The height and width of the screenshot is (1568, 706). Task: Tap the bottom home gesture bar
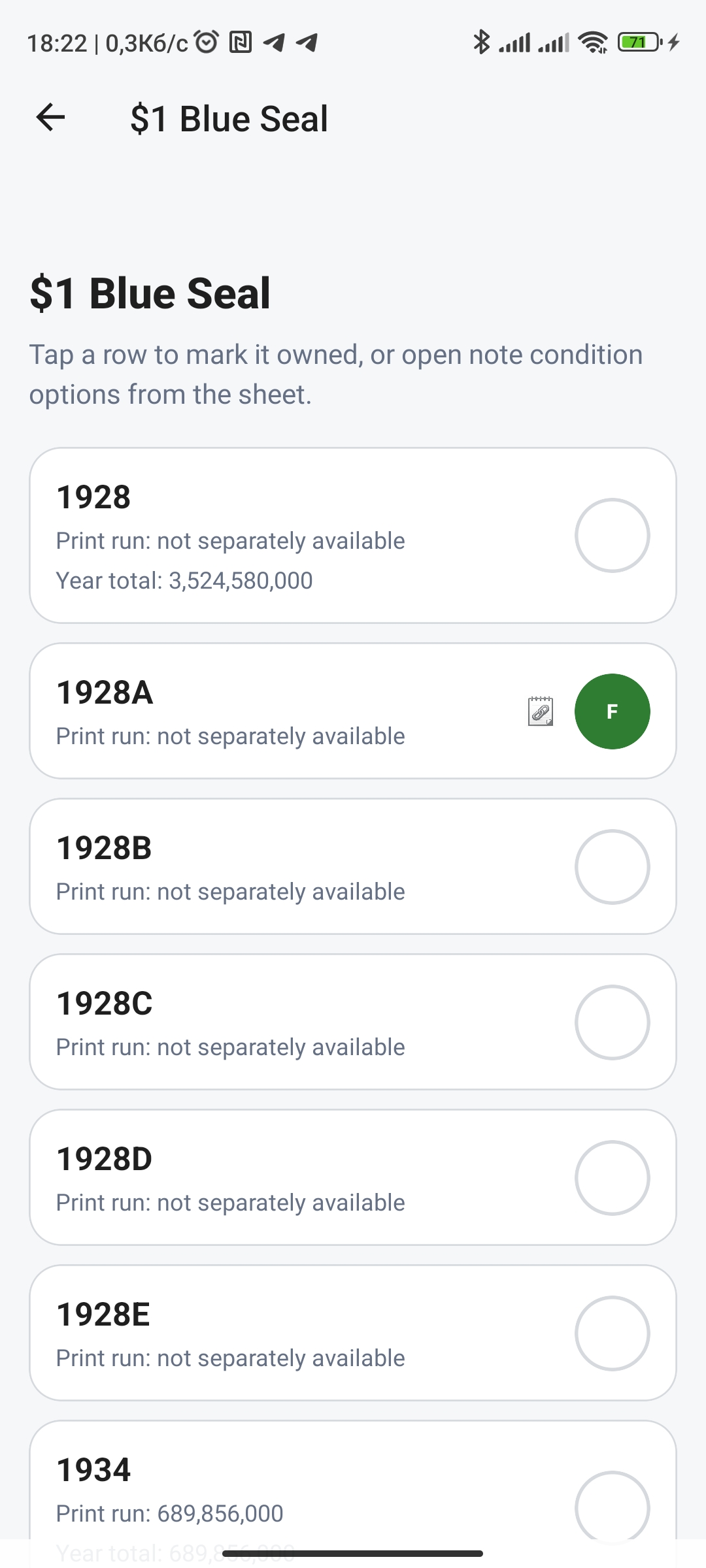pyautogui.click(x=353, y=1554)
